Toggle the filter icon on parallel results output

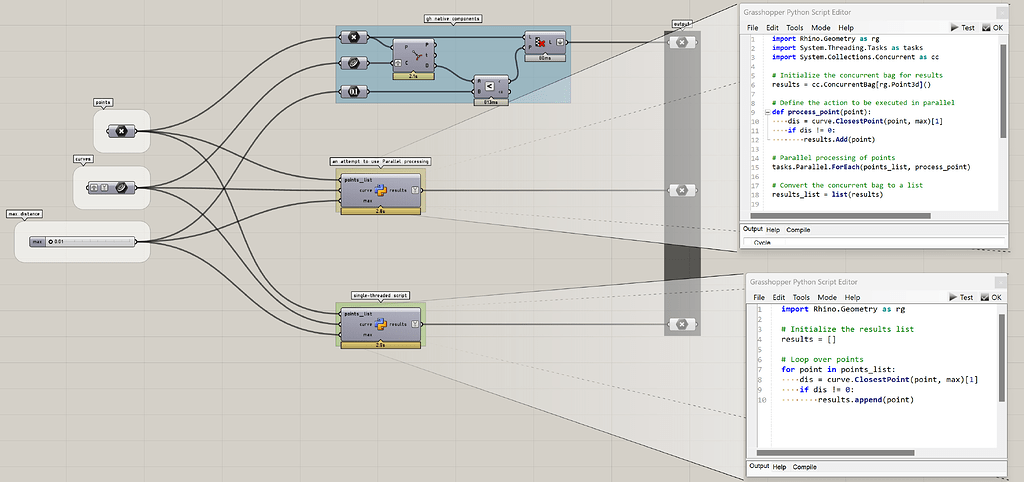click(x=415, y=190)
